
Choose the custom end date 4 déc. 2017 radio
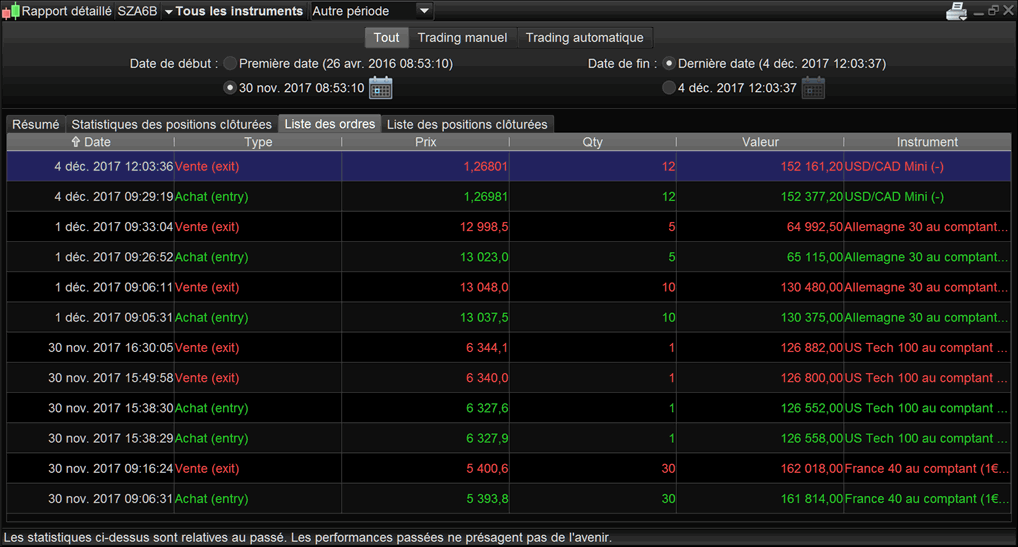click(x=669, y=88)
